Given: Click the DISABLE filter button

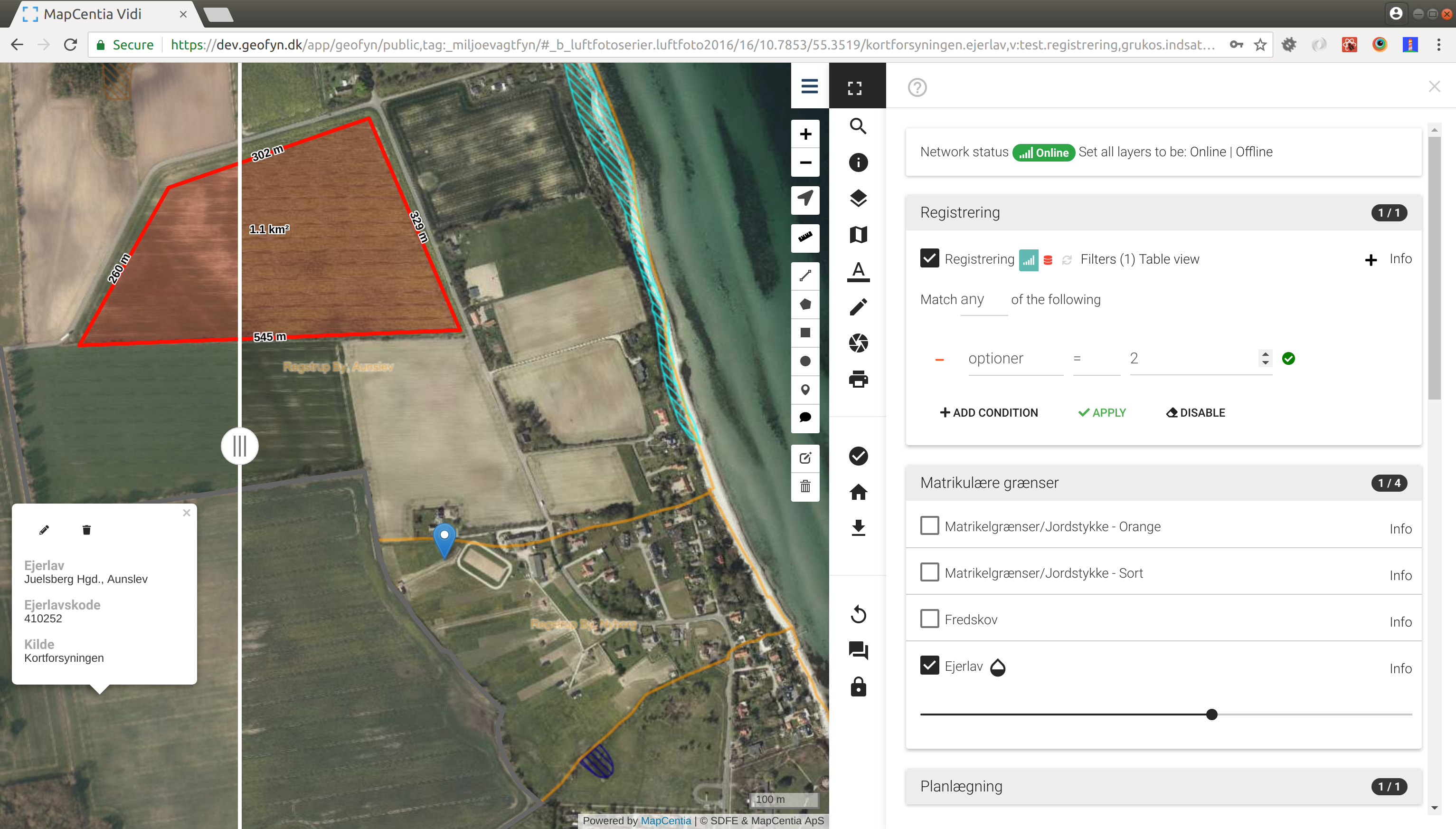Looking at the screenshot, I should click(1195, 413).
